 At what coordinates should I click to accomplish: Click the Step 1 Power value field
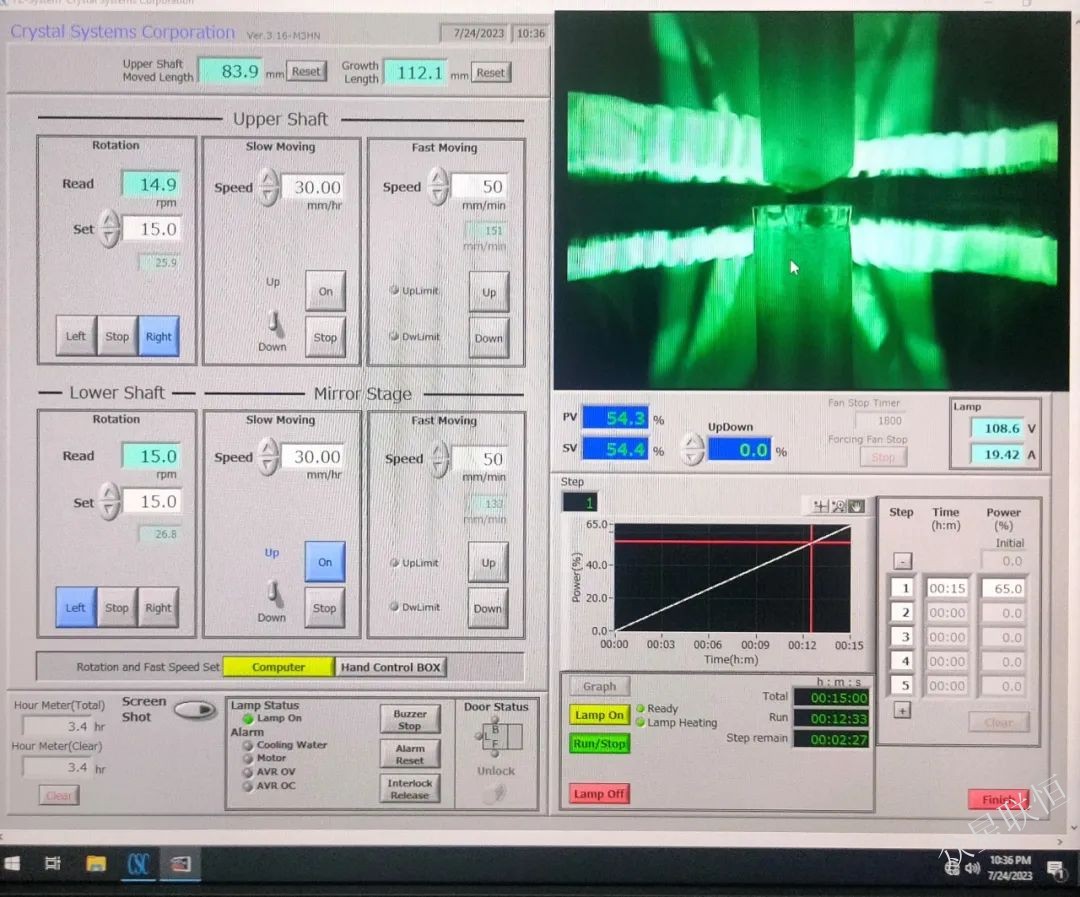point(1002,589)
